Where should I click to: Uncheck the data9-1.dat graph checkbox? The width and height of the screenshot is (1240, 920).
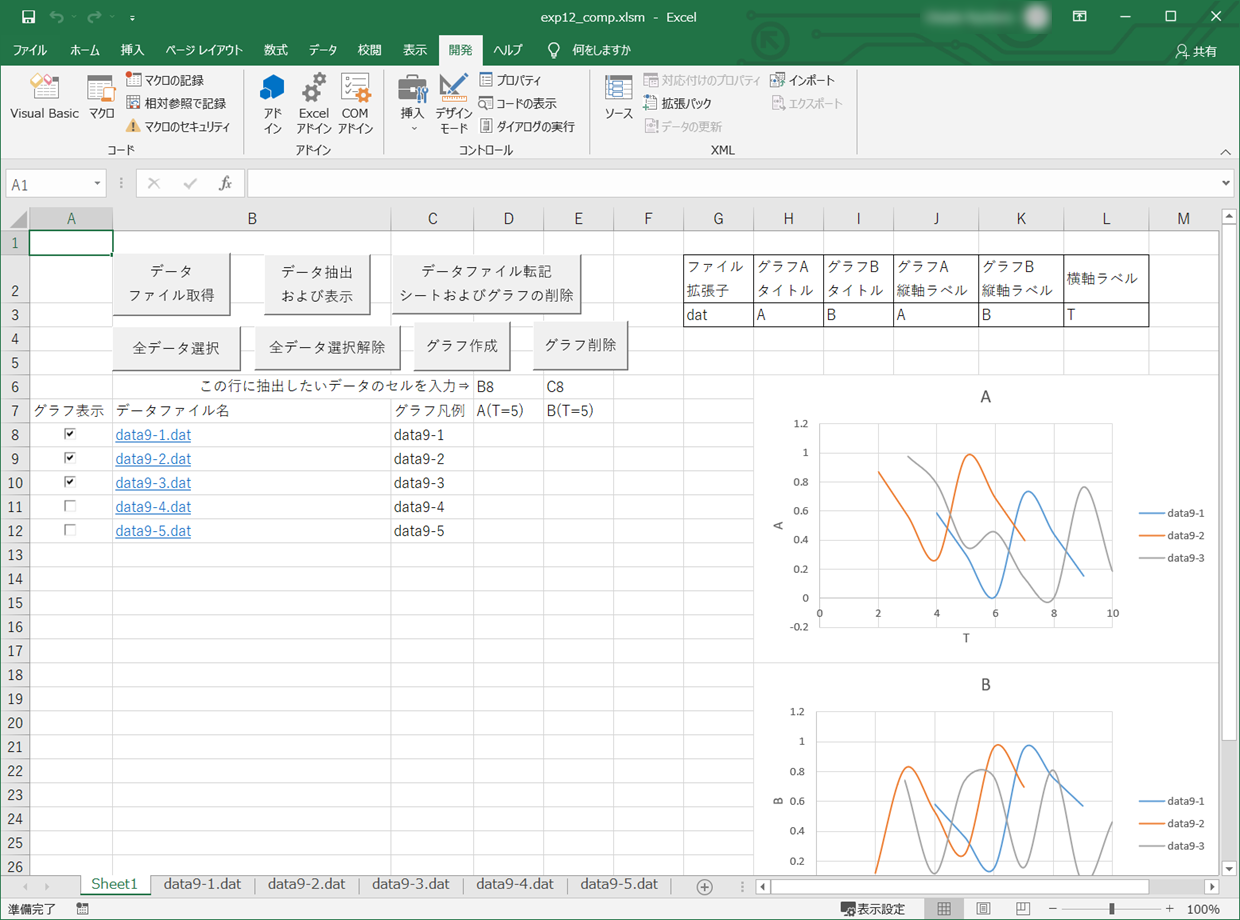[70, 434]
